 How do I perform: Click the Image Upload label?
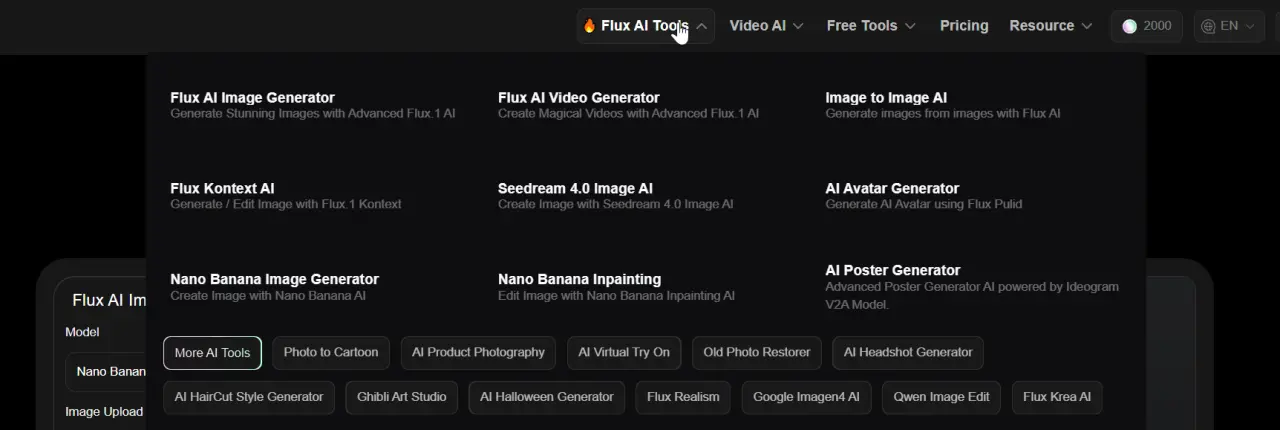point(104,412)
